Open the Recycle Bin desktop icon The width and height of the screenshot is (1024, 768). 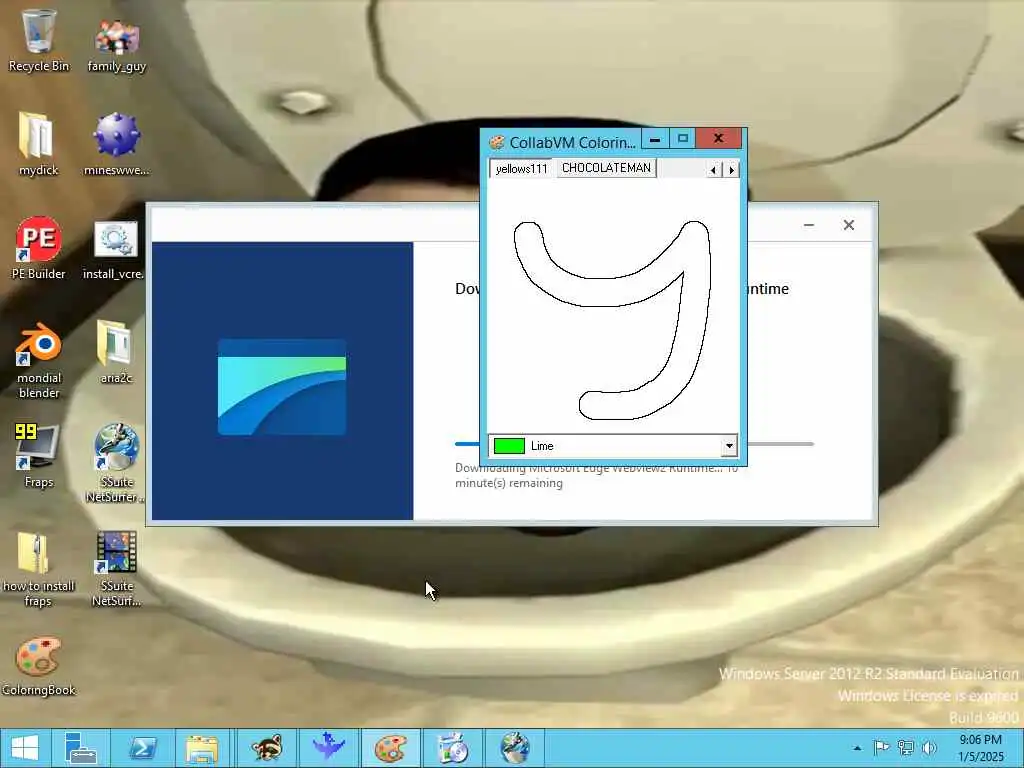tap(39, 40)
